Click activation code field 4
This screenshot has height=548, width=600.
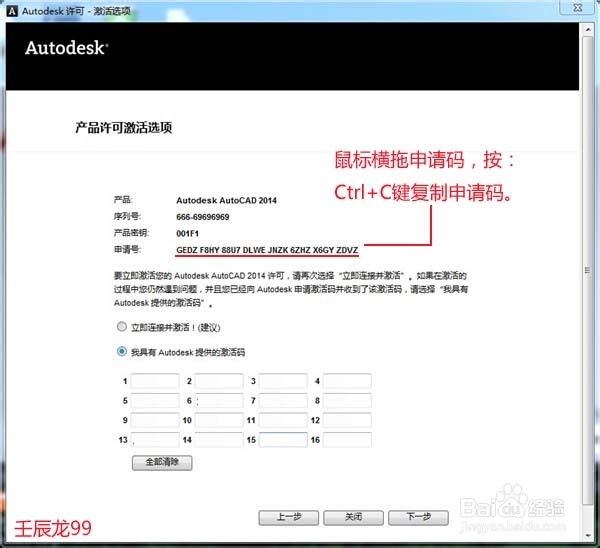[347, 381]
